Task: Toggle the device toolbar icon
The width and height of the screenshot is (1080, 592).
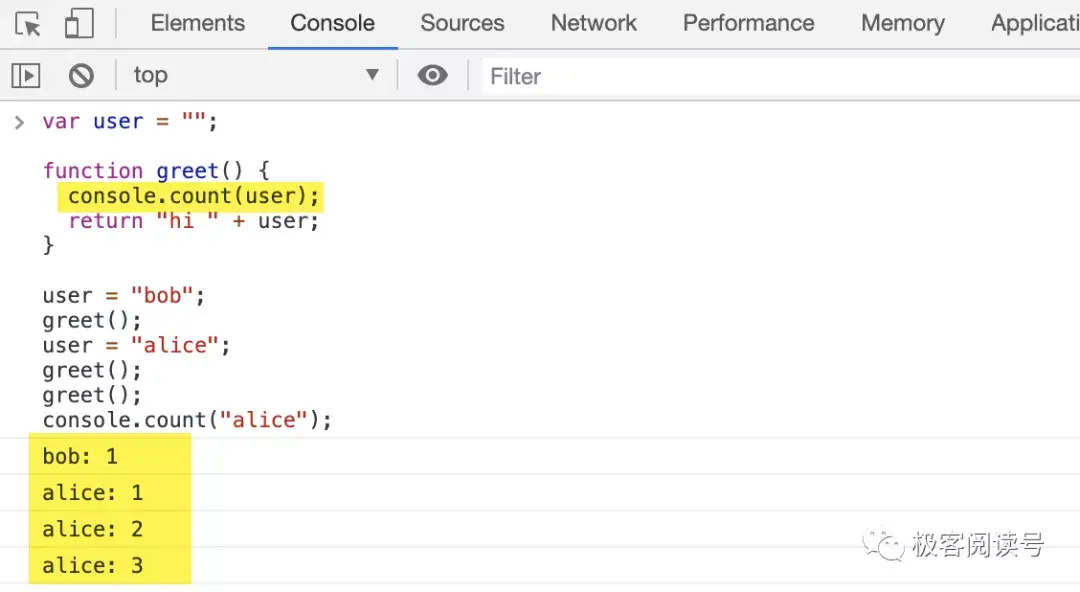Action: 79,24
